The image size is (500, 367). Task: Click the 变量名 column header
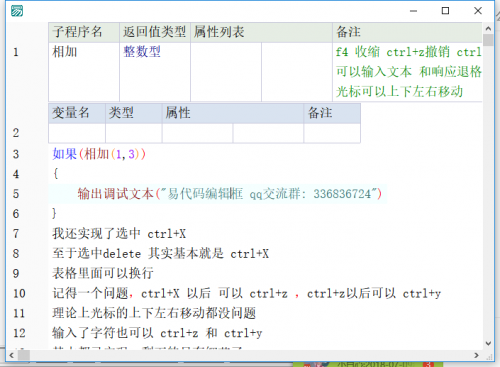click(x=77, y=113)
